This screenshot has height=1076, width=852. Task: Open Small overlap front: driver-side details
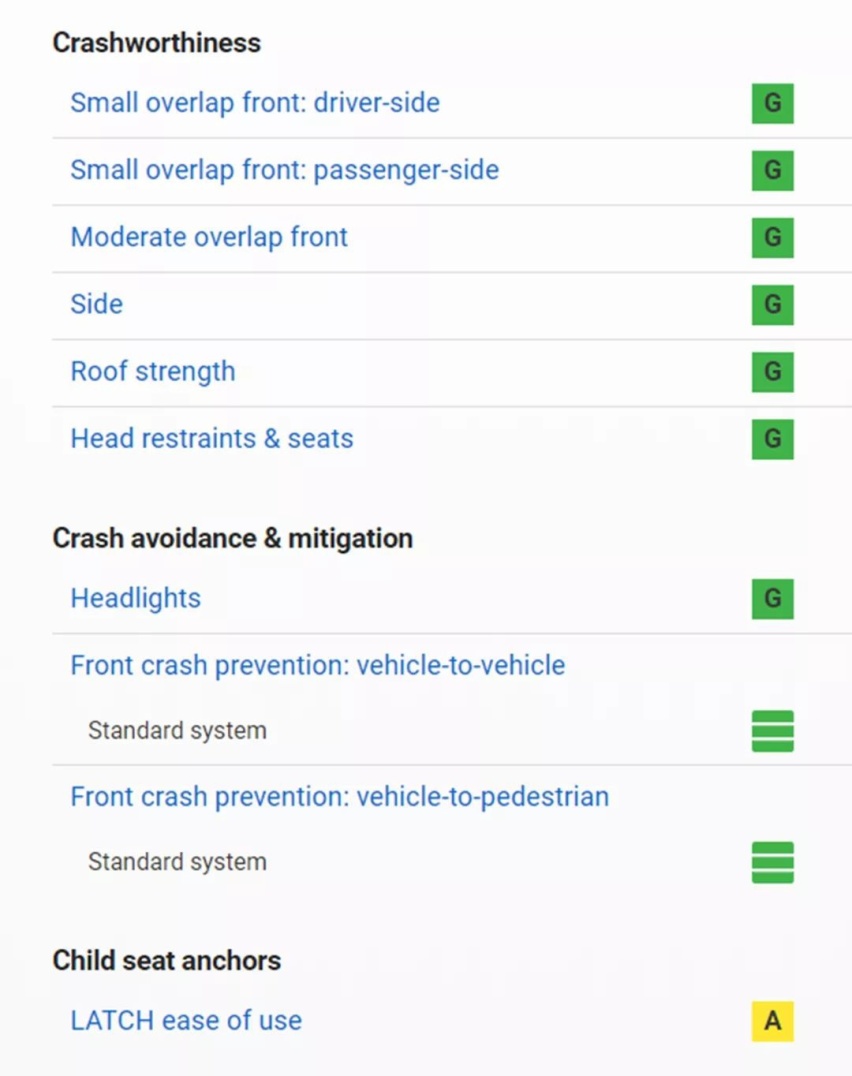[255, 103]
